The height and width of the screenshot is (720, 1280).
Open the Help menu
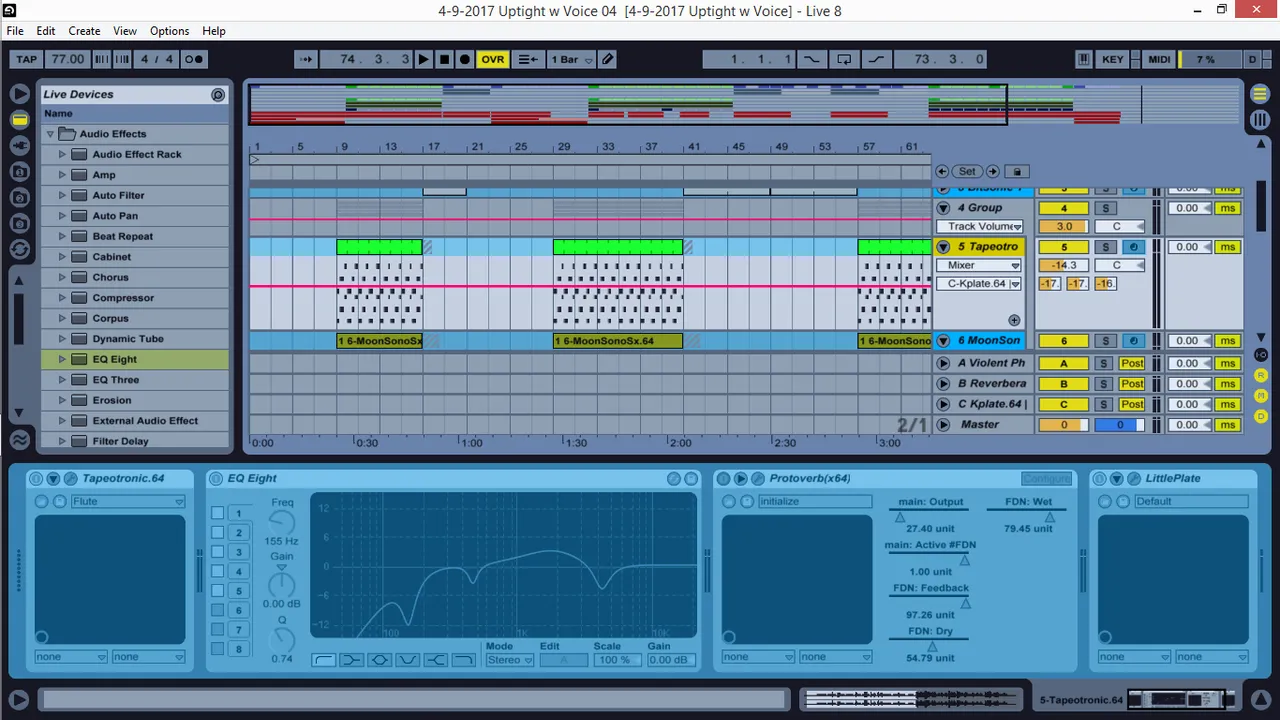coord(214,31)
